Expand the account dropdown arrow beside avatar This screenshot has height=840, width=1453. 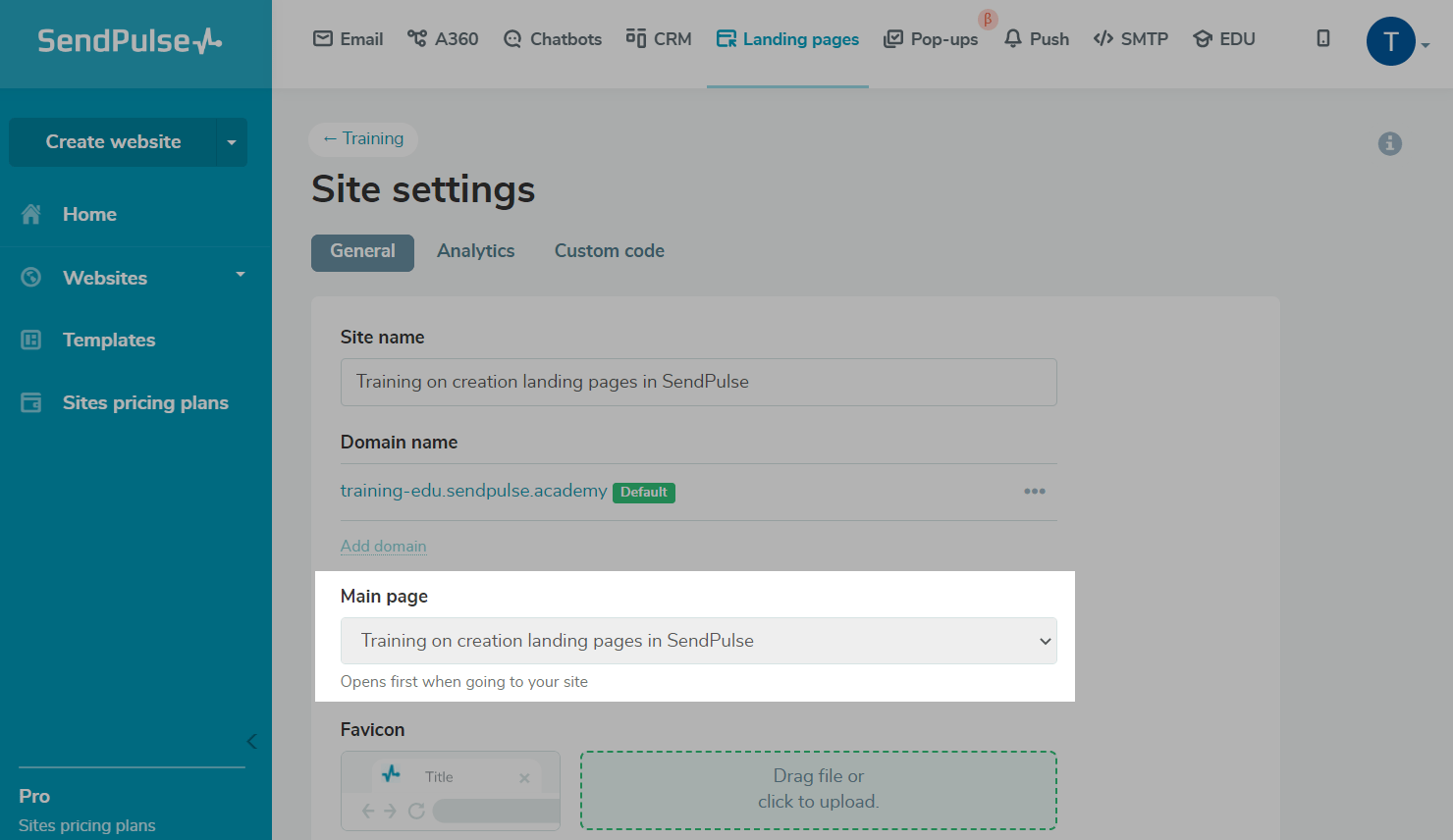coord(1426,45)
